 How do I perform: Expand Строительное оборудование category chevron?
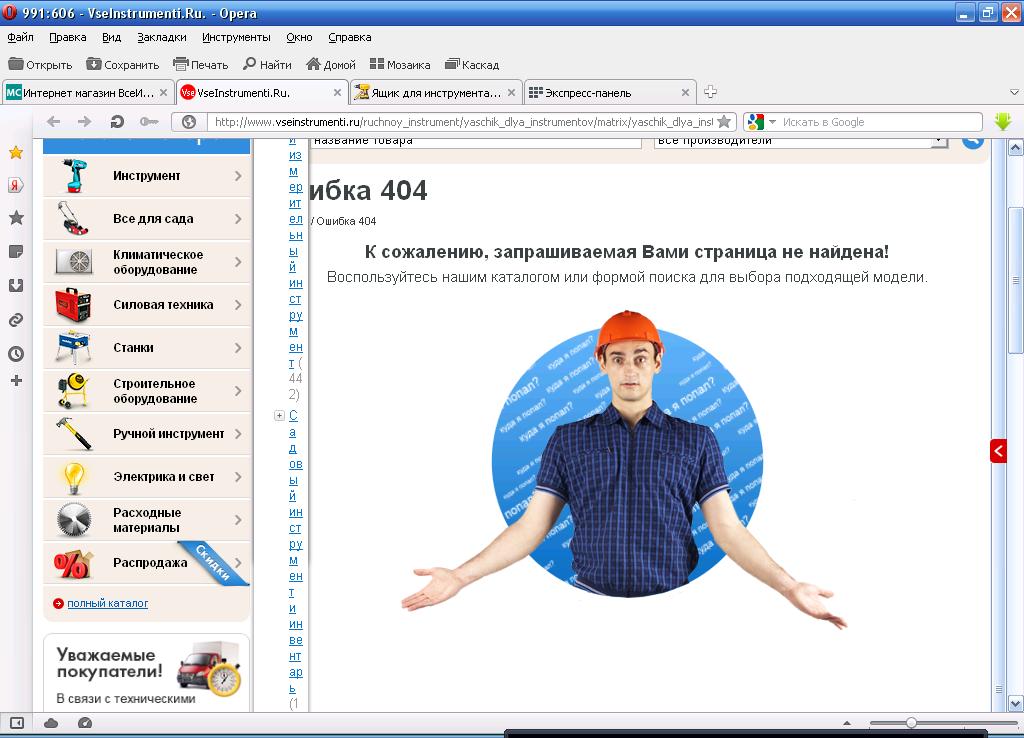[238, 391]
